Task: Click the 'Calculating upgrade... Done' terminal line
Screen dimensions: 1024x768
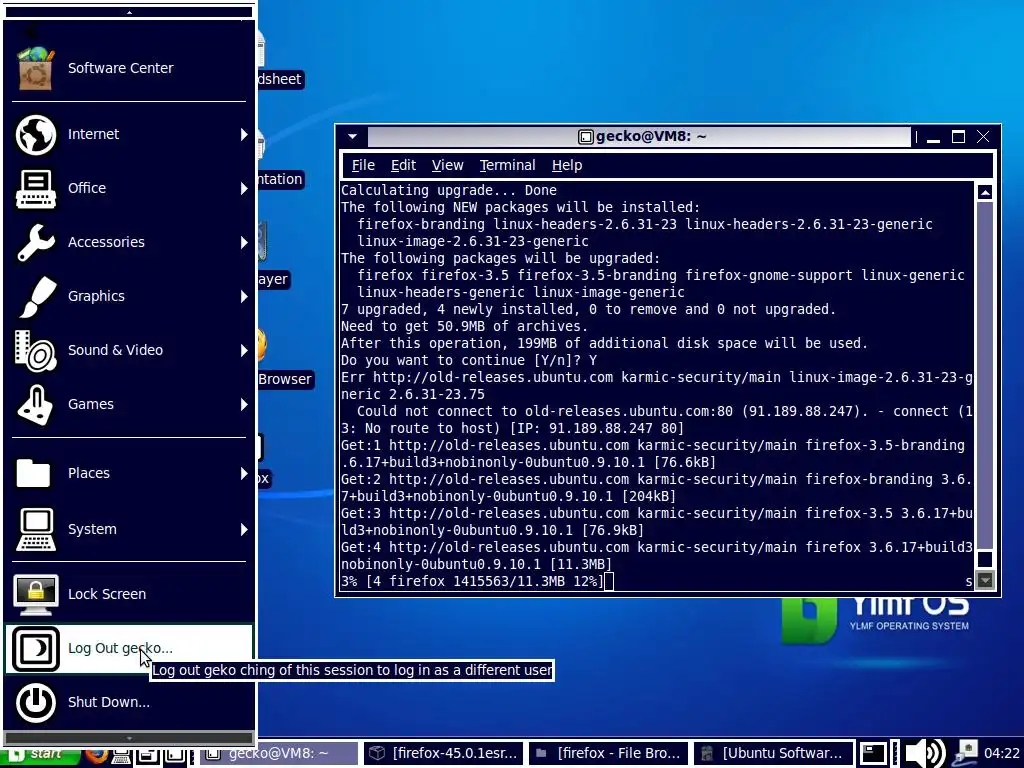Action: (449, 191)
